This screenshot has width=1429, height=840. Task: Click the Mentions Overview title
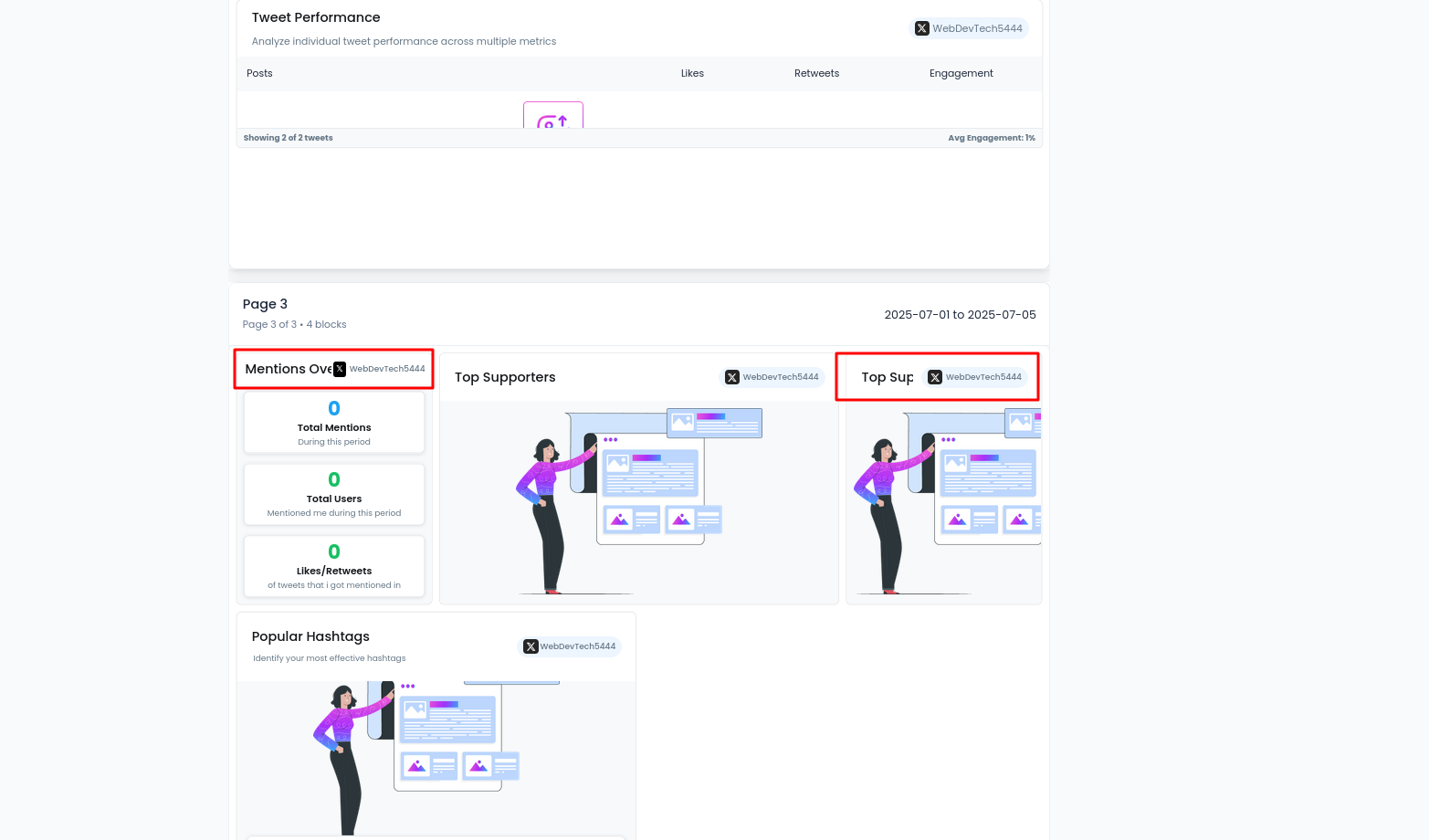[288, 369]
